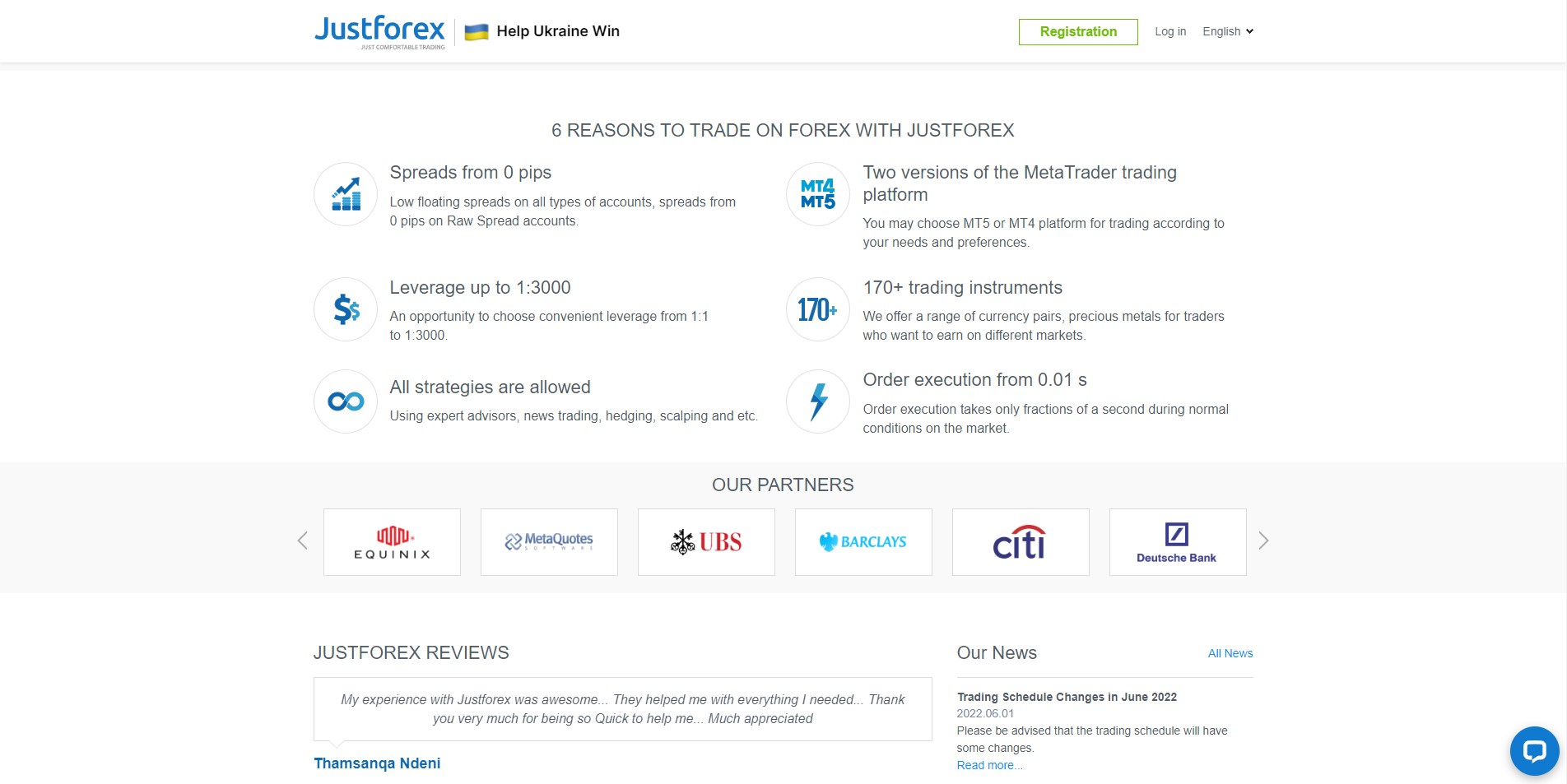Open the All News link
Image resolution: width=1567 pixels, height=784 pixels.
pos(1230,653)
